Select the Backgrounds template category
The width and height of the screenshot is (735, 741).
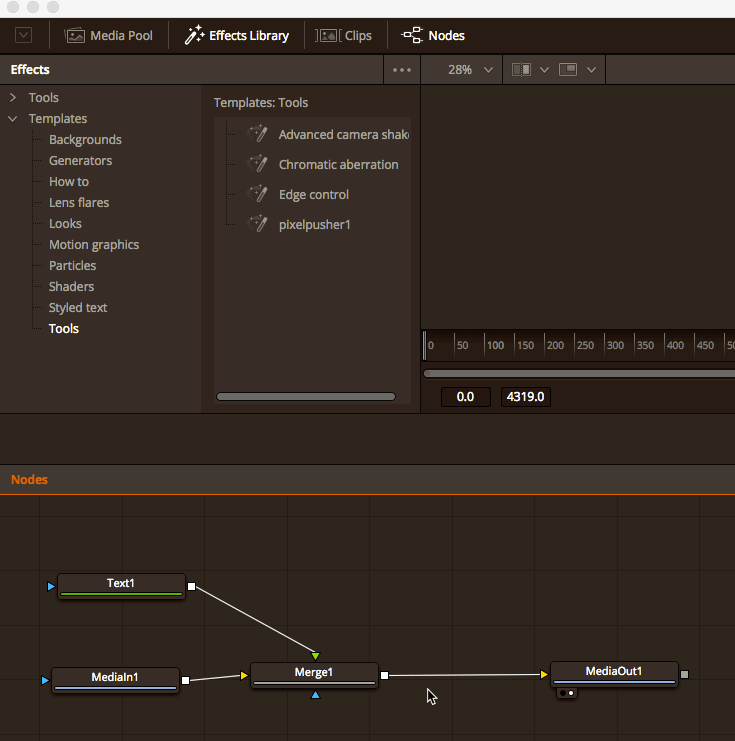[85, 139]
